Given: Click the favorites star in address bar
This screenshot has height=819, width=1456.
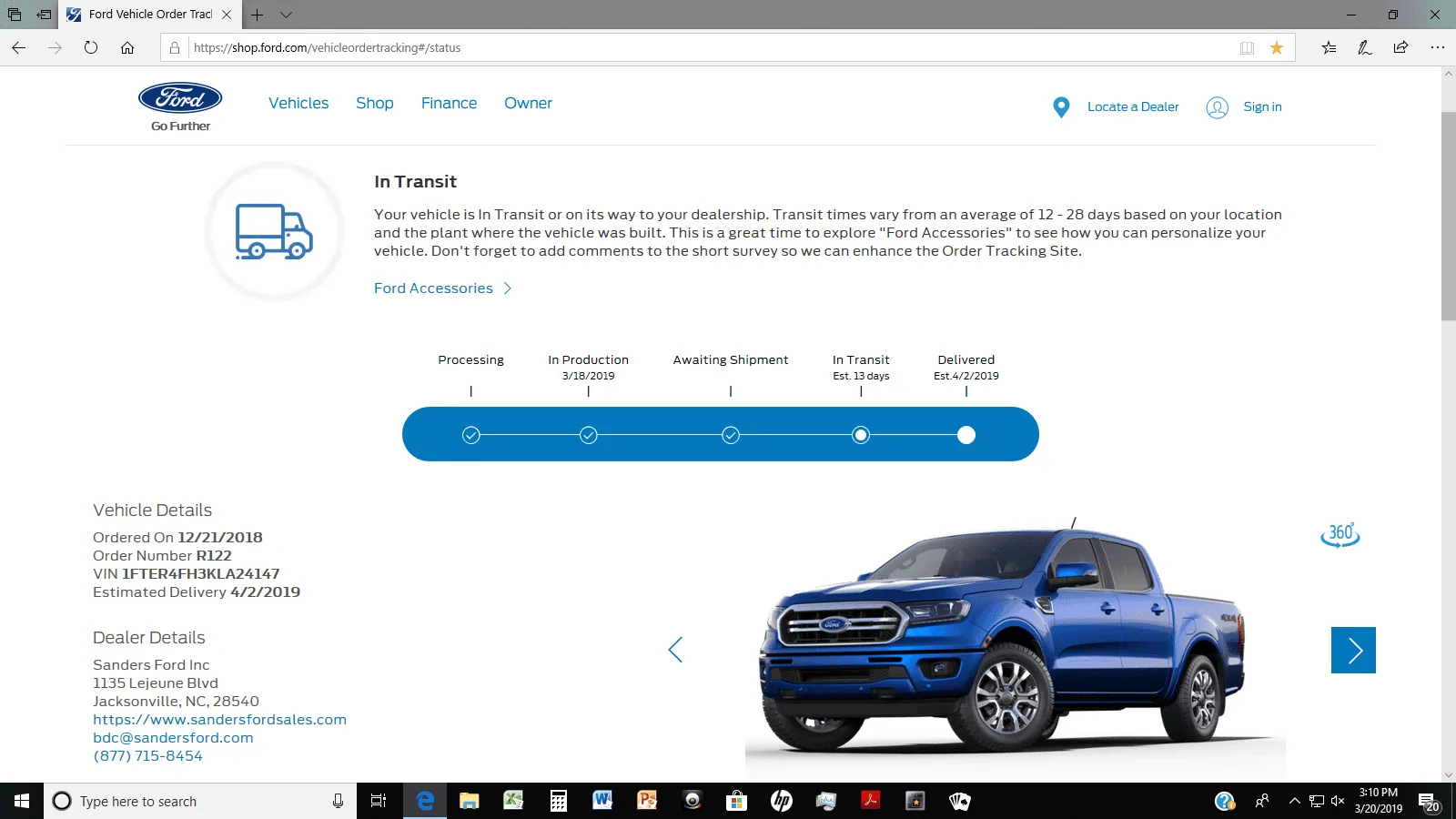Looking at the screenshot, I should pos(1277,47).
